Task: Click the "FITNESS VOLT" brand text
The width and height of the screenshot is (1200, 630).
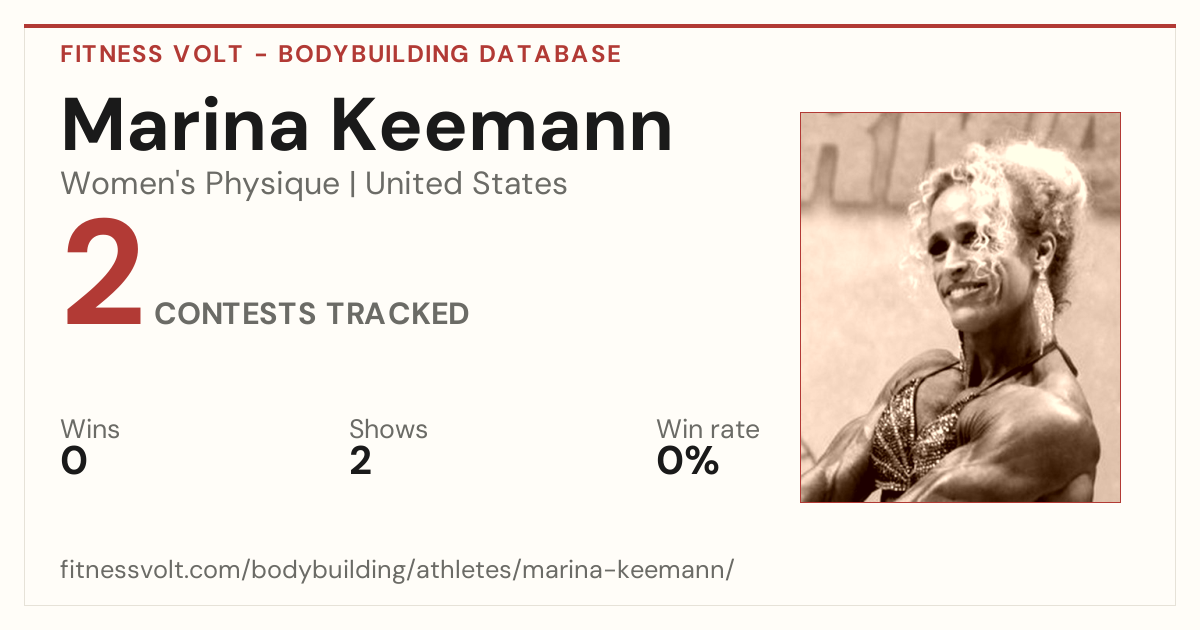Action: click(152, 54)
